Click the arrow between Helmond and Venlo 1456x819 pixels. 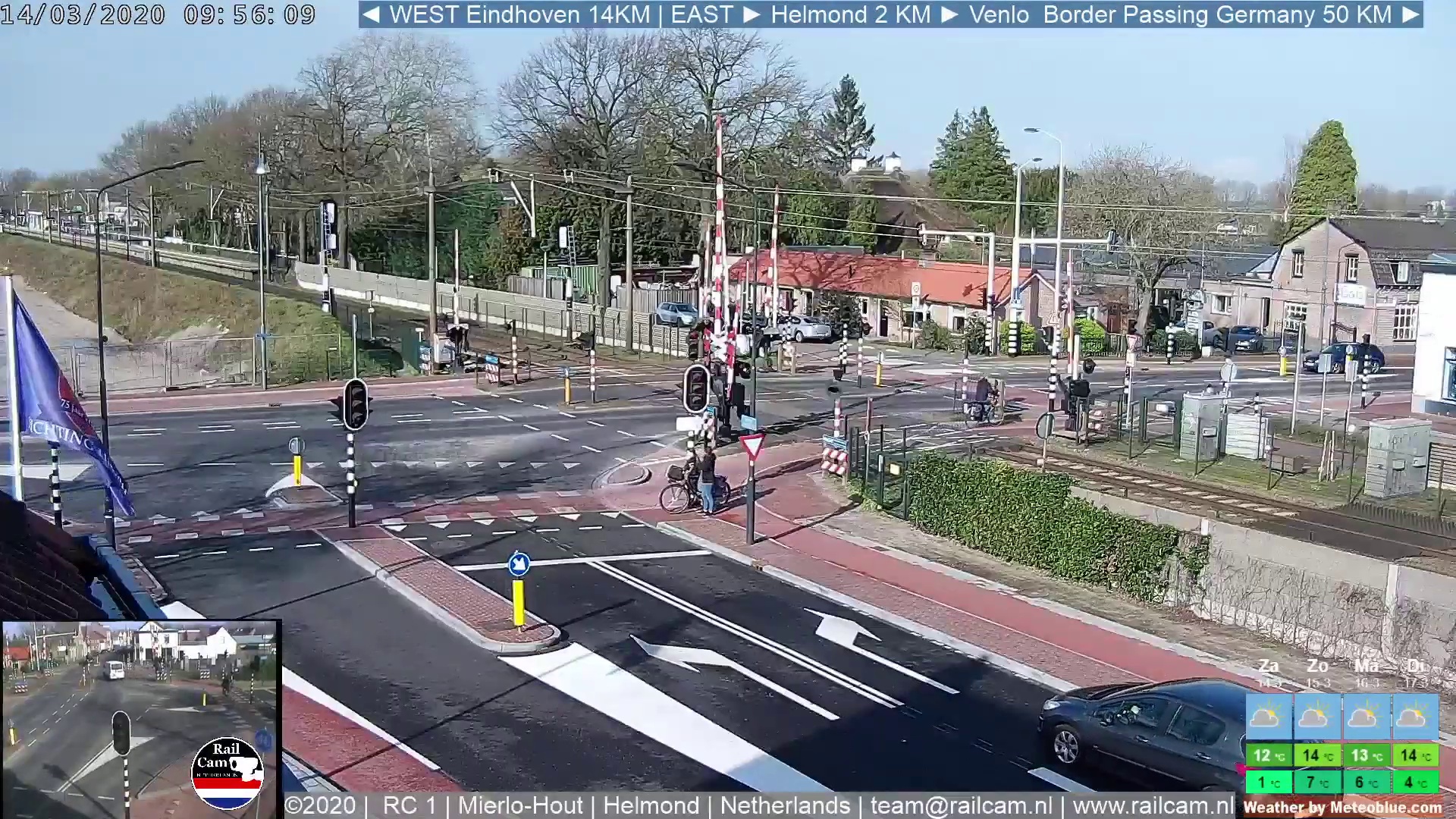[949, 14]
